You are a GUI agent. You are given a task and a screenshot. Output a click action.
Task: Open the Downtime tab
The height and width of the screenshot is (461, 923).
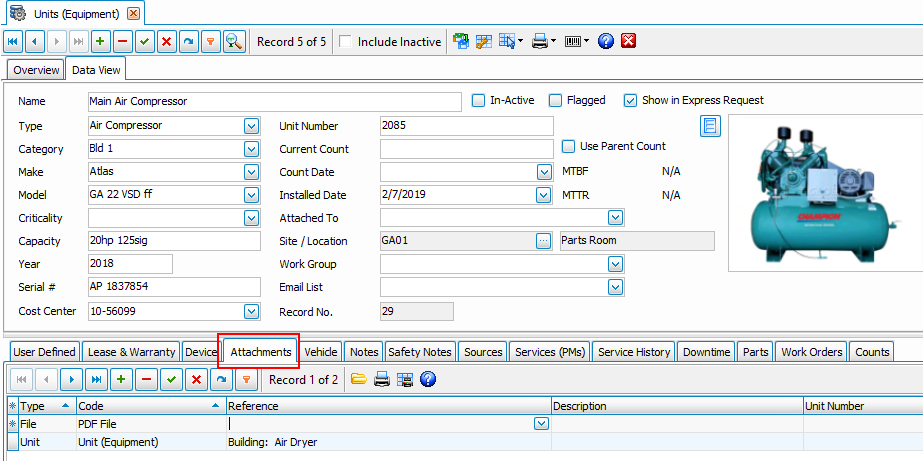706,352
